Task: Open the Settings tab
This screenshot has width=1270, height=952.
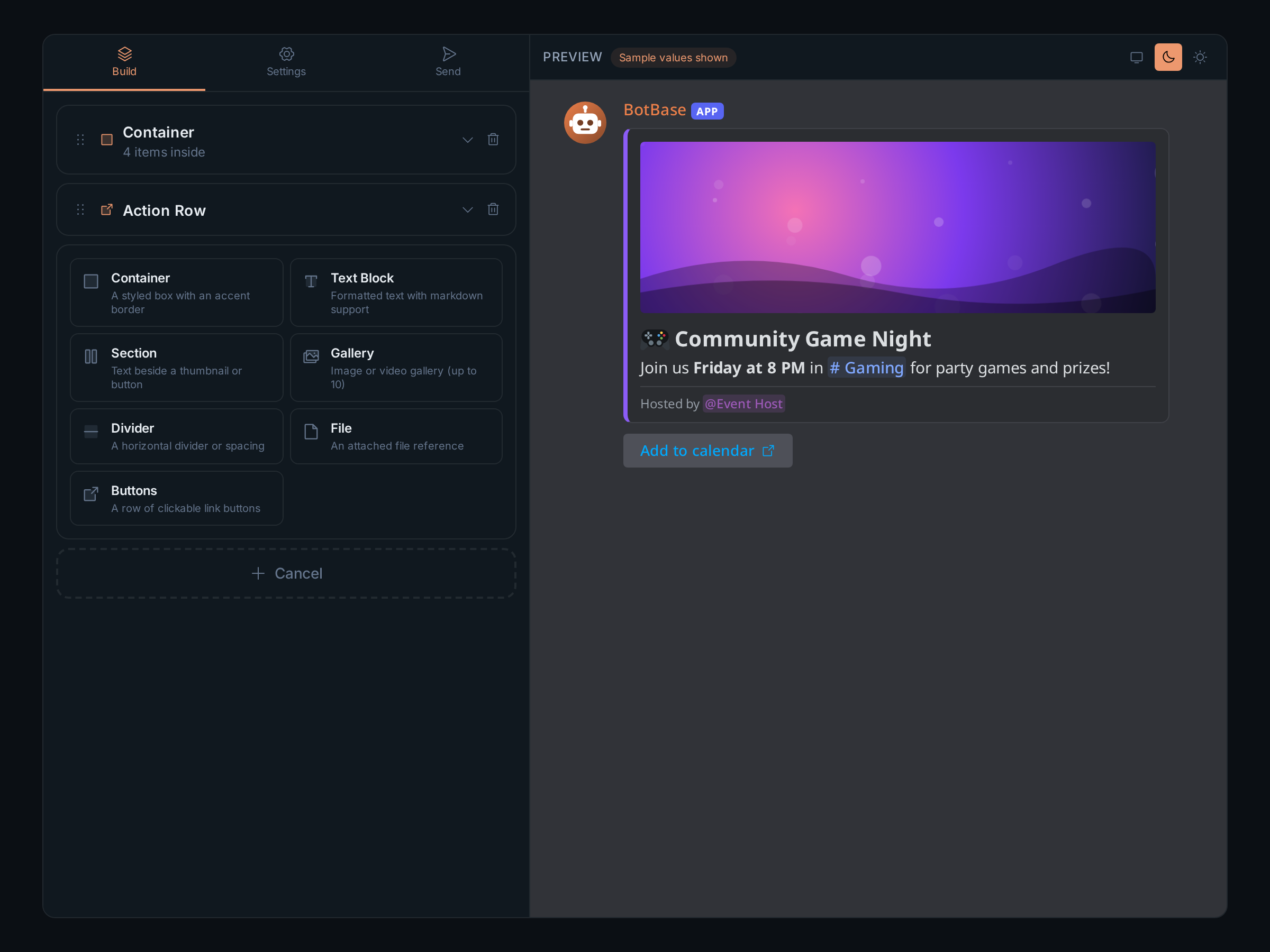Action: tap(286, 62)
